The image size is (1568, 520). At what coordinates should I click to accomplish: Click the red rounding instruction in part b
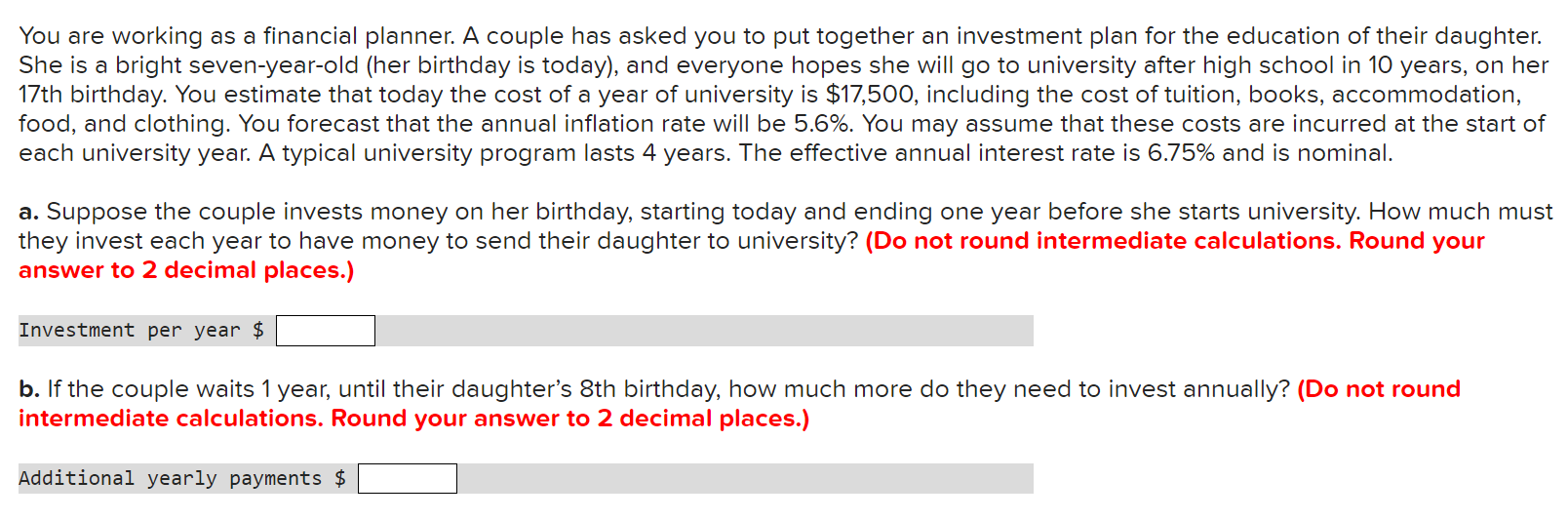pos(1378,389)
